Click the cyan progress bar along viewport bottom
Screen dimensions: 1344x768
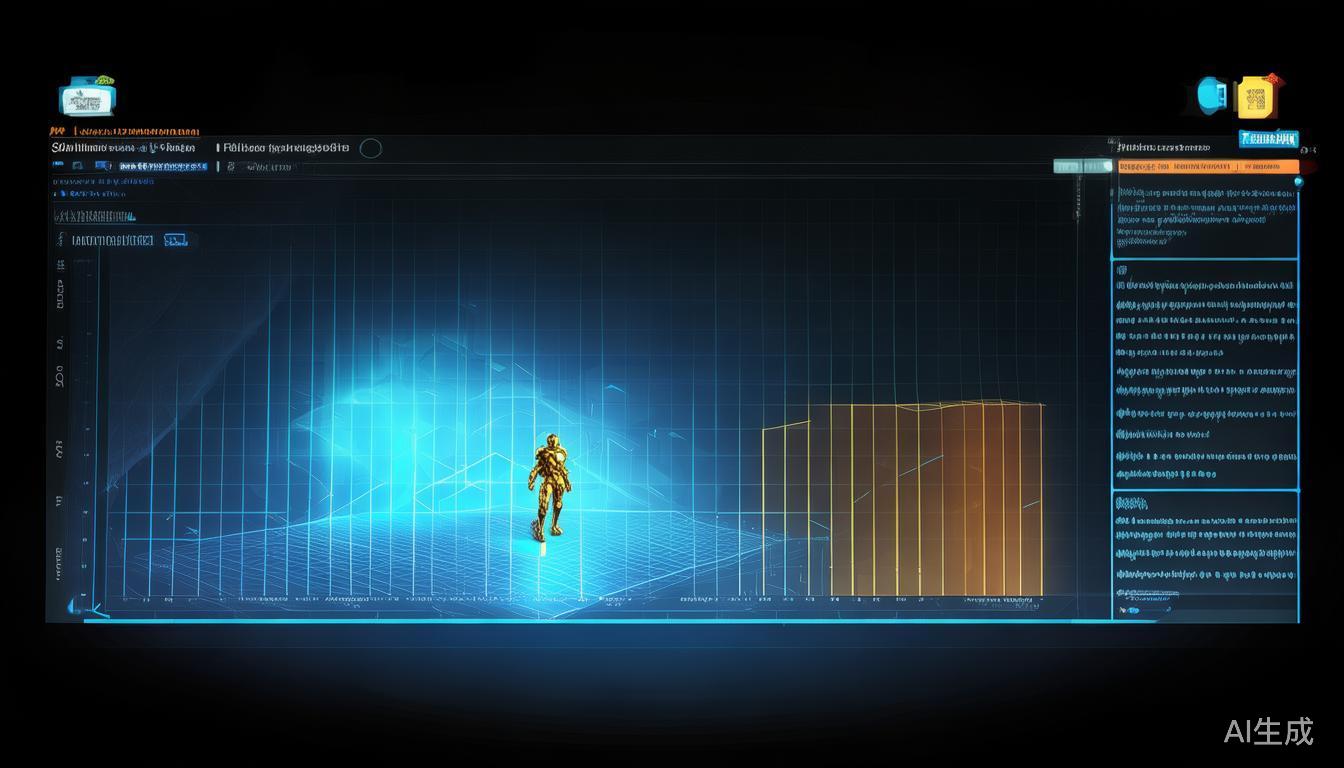pos(600,621)
